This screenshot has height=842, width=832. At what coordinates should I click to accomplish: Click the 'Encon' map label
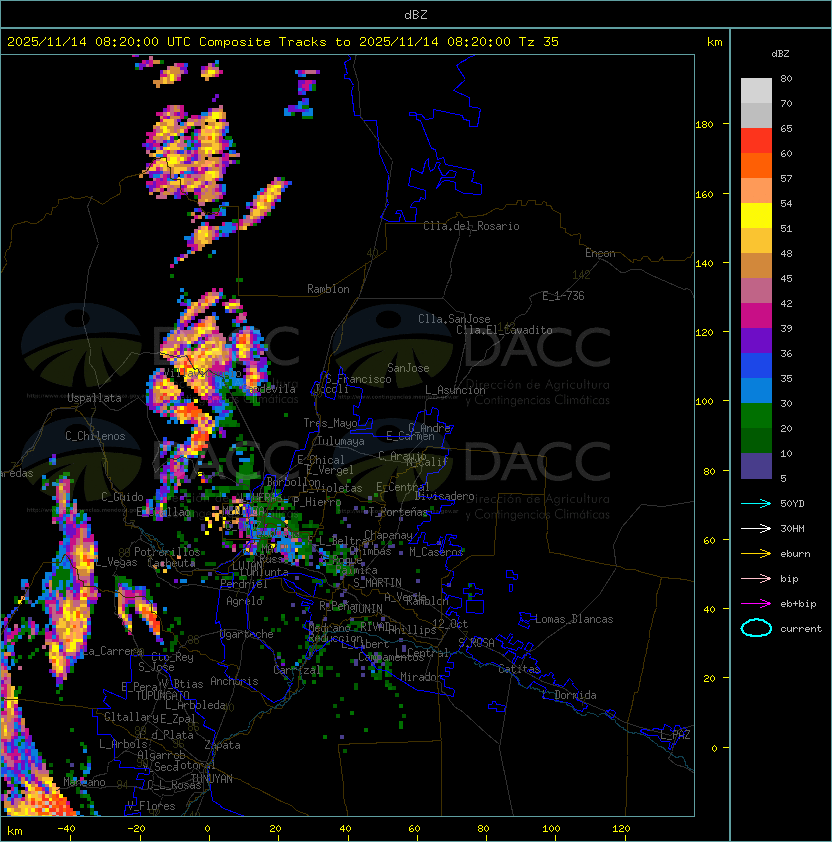pos(600,253)
